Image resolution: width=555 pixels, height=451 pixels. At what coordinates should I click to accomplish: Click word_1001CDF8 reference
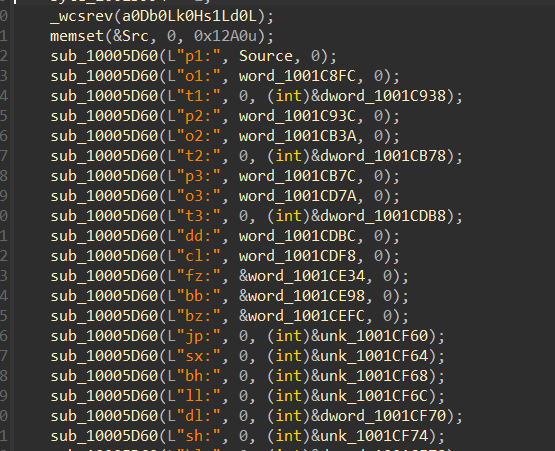coord(297,256)
